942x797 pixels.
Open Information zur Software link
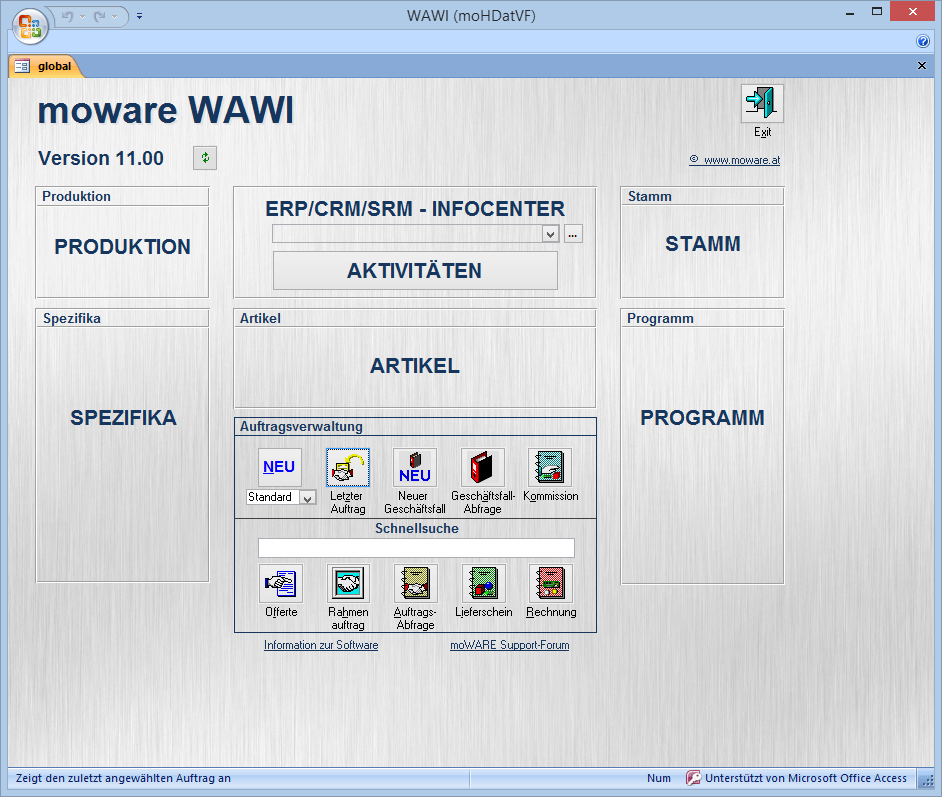[321, 644]
